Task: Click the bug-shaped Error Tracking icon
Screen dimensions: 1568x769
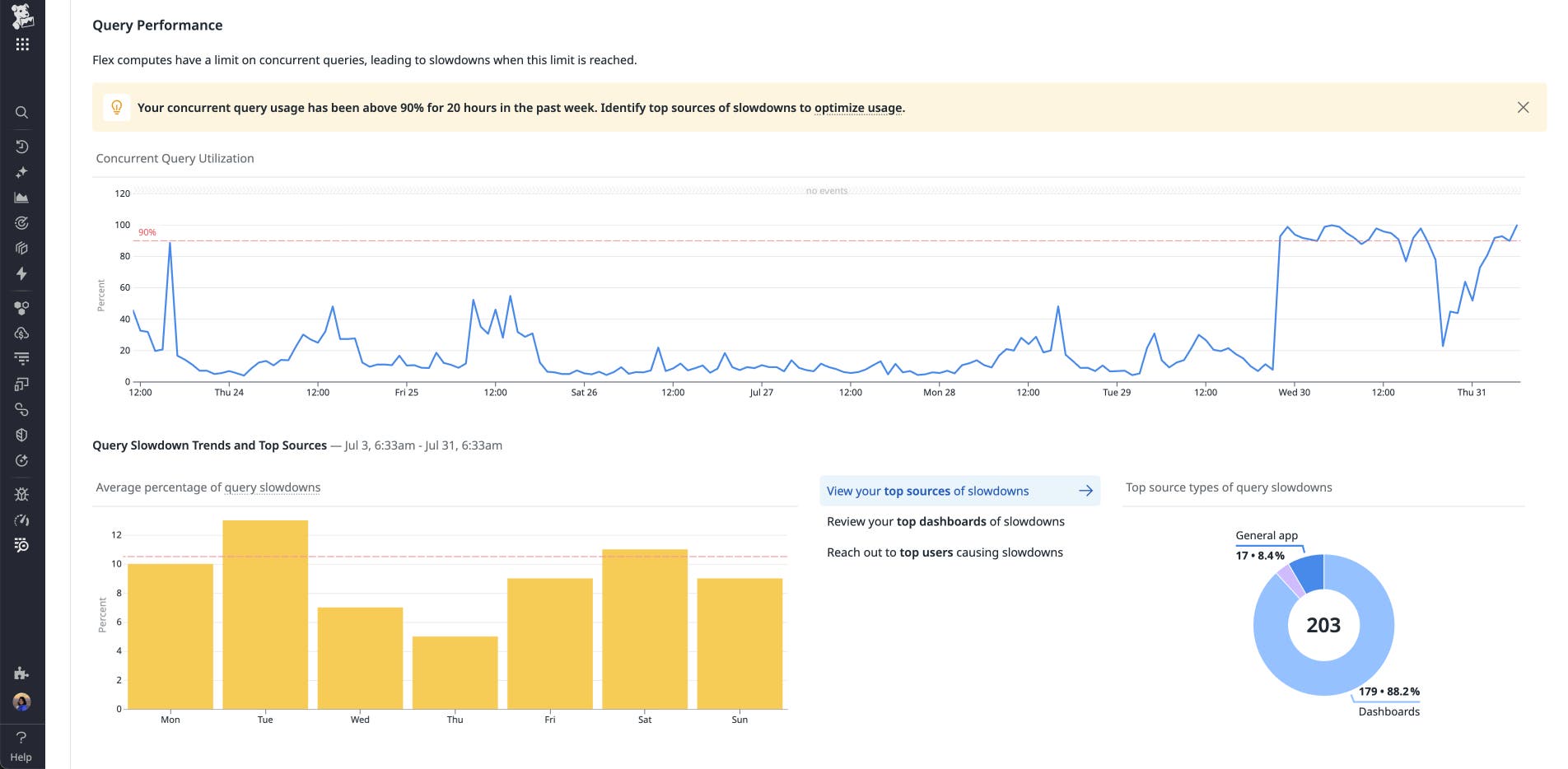Action: 22,494
